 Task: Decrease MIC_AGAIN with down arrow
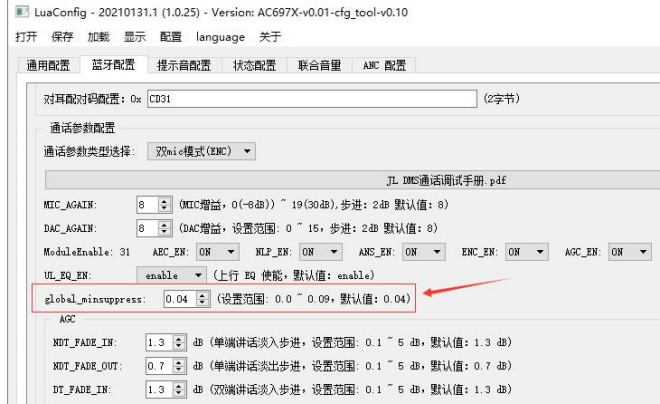click(x=165, y=209)
